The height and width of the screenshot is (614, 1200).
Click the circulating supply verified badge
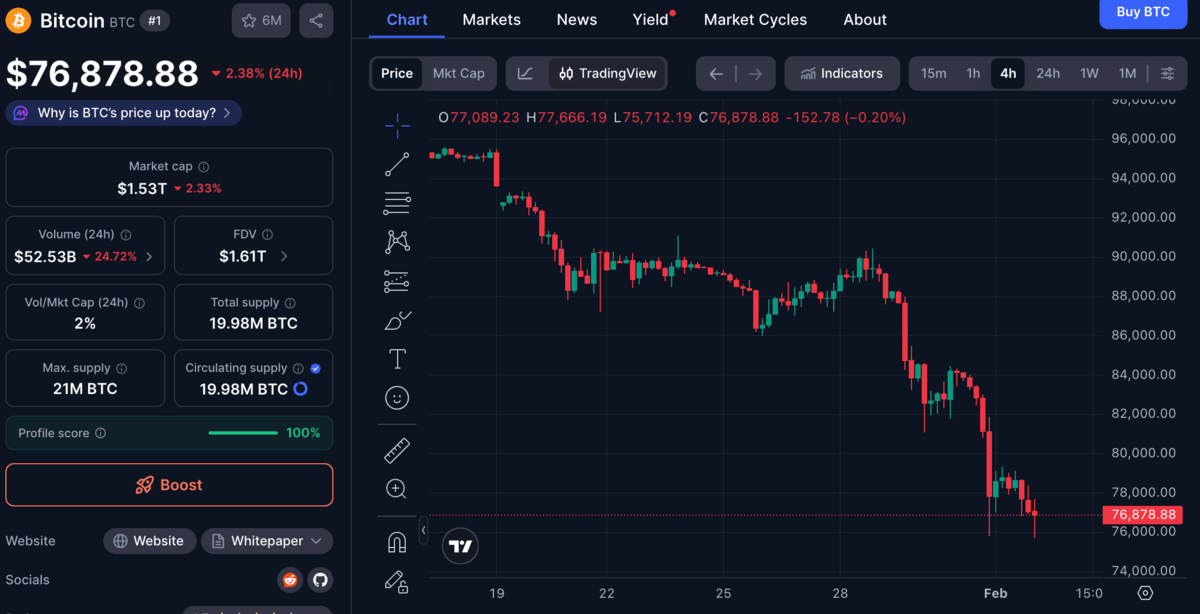[315, 368]
